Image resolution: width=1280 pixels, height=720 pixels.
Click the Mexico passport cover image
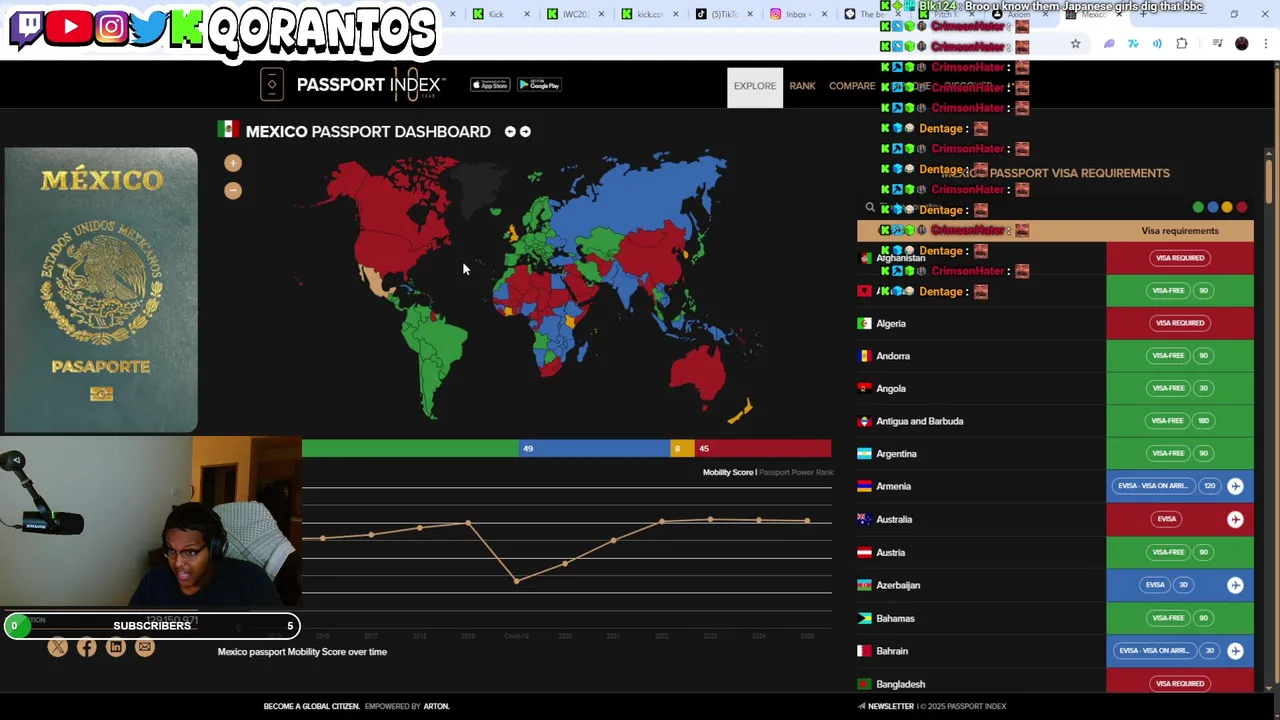point(101,290)
